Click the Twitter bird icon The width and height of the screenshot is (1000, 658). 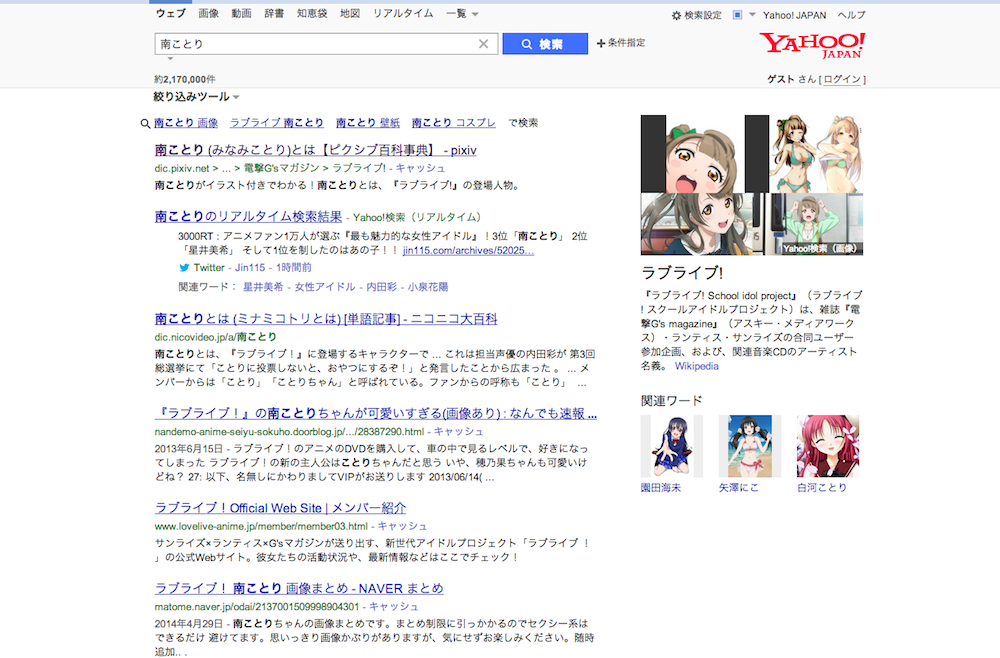point(184,268)
